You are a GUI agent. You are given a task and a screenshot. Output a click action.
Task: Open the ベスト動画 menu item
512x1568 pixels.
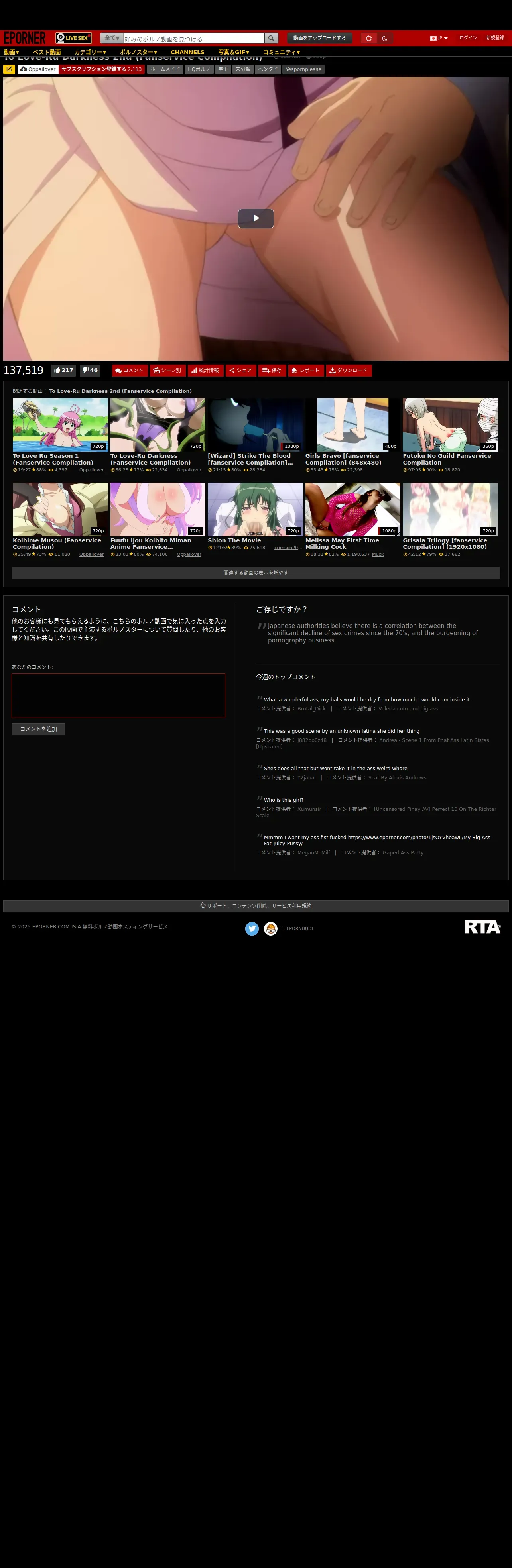tap(47, 52)
